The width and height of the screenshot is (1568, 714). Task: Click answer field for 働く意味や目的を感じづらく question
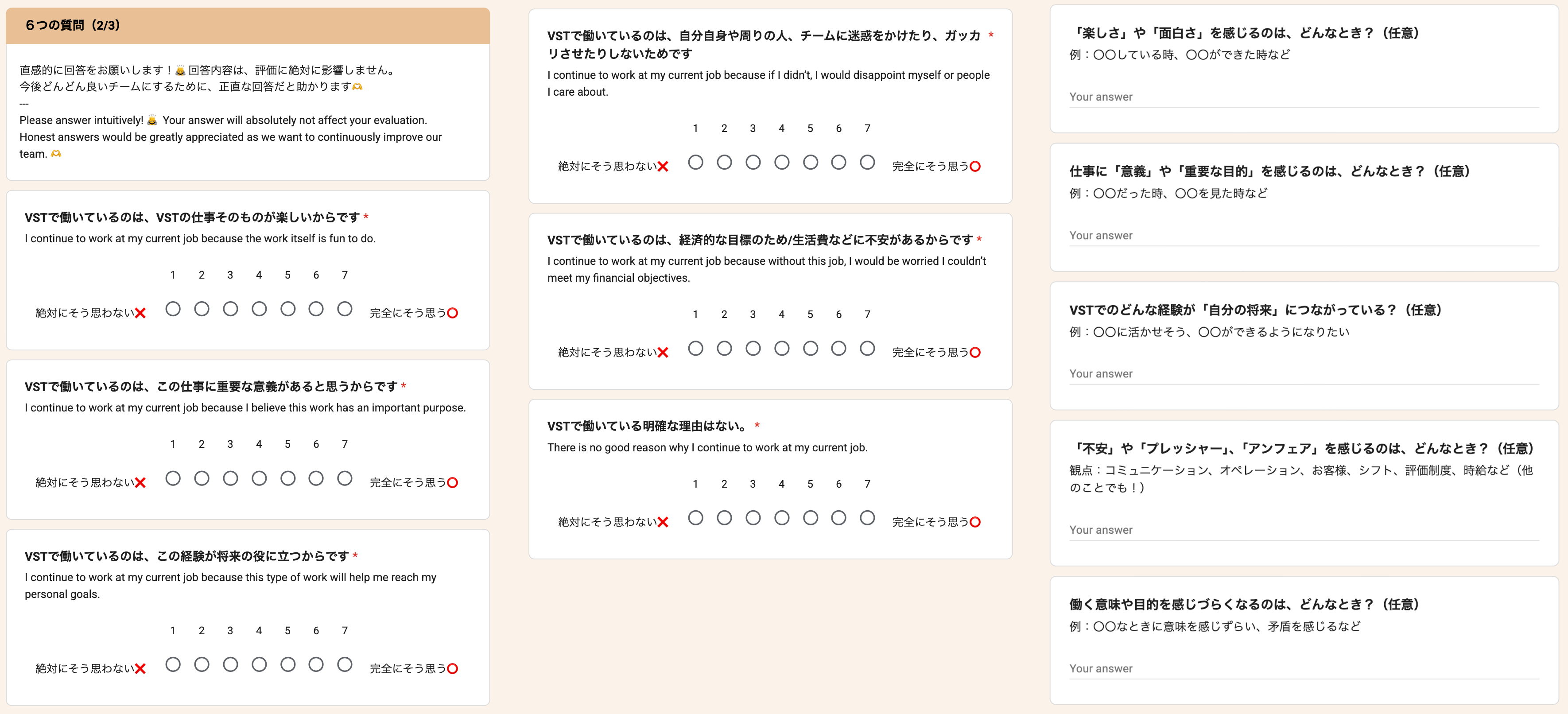[x=1304, y=669]
